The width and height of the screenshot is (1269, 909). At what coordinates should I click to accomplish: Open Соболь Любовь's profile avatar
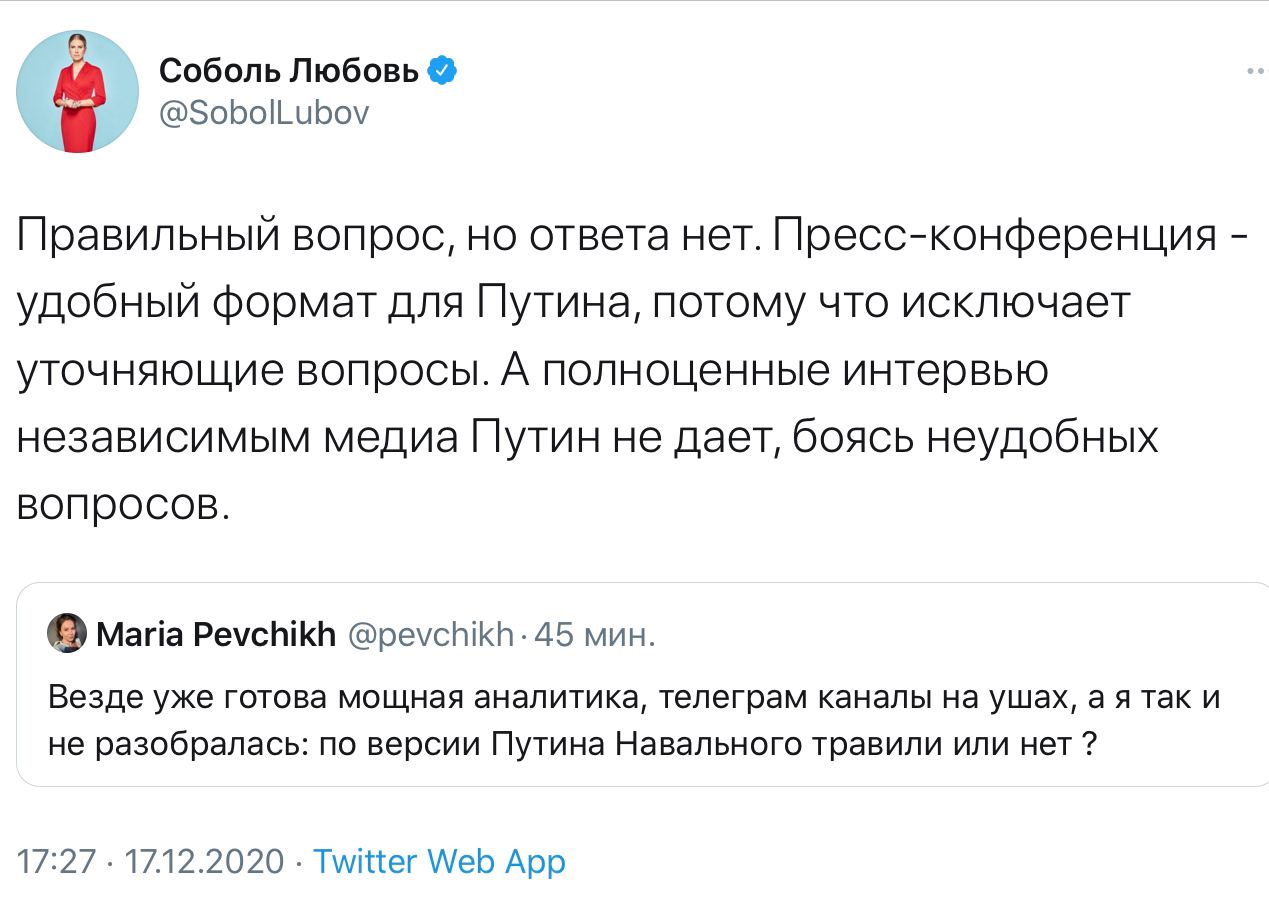click(x=77, y=91)
